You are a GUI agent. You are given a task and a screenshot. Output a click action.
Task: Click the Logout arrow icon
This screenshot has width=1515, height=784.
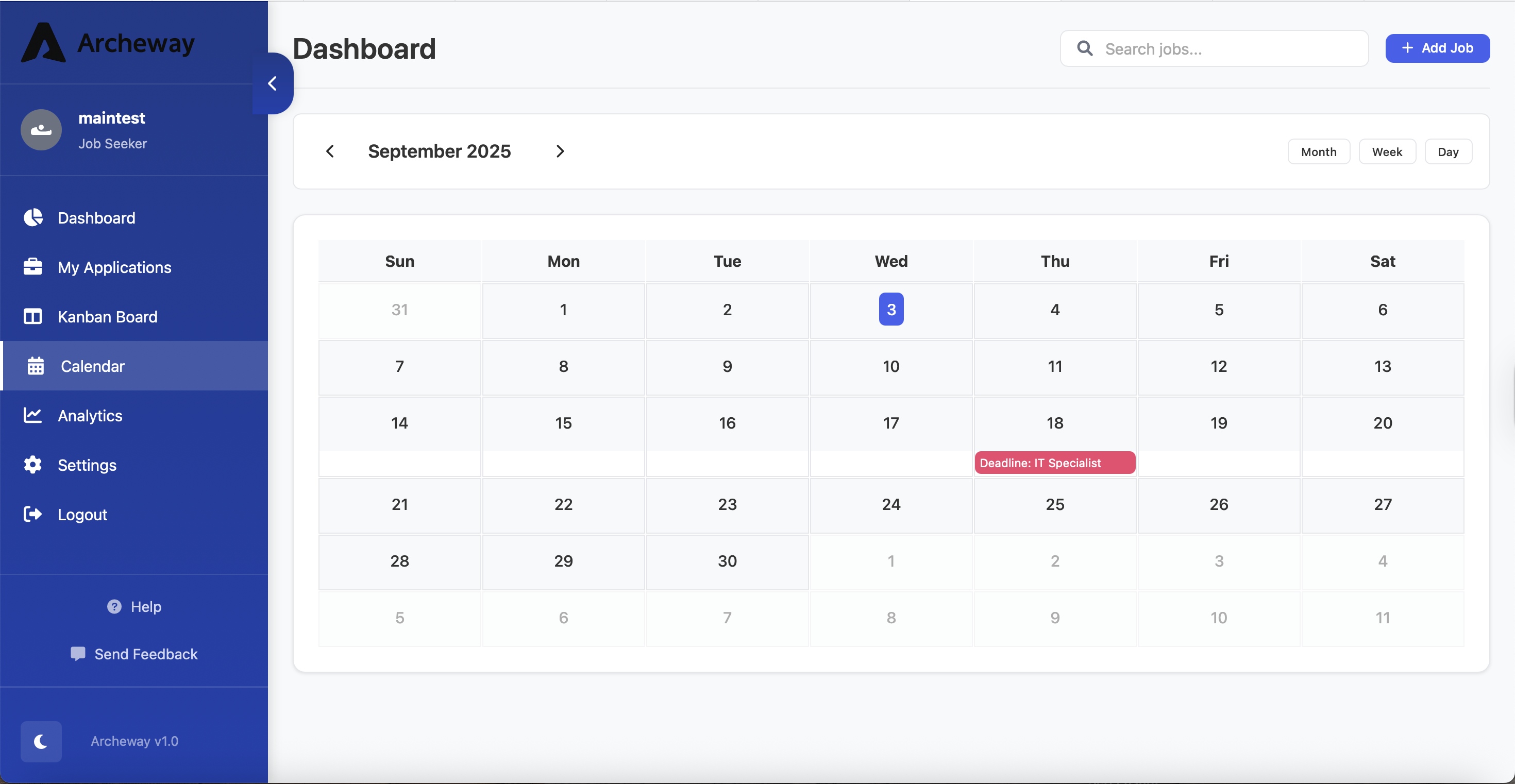(32, 514)
